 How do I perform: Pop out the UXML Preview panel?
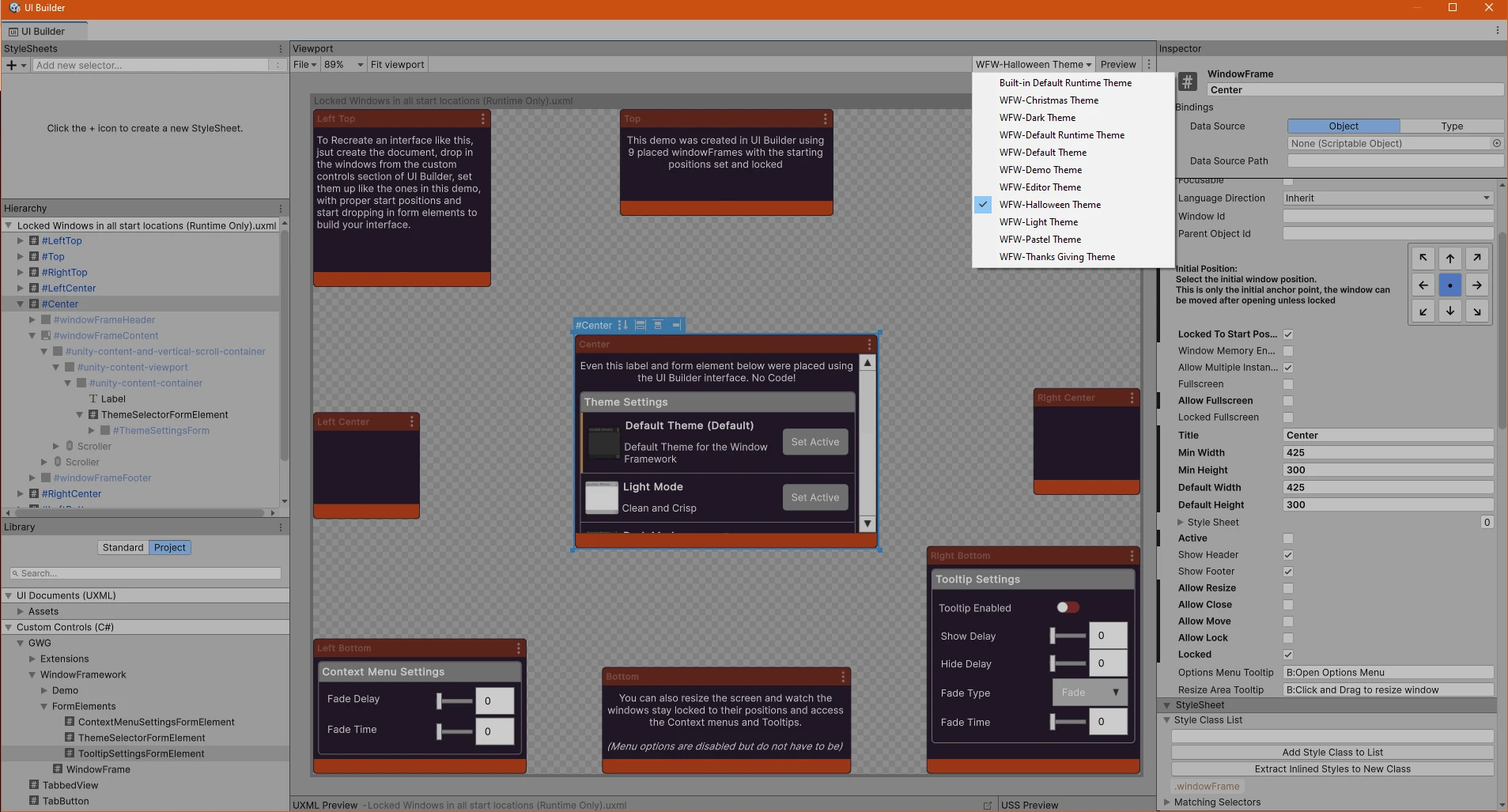987,805
